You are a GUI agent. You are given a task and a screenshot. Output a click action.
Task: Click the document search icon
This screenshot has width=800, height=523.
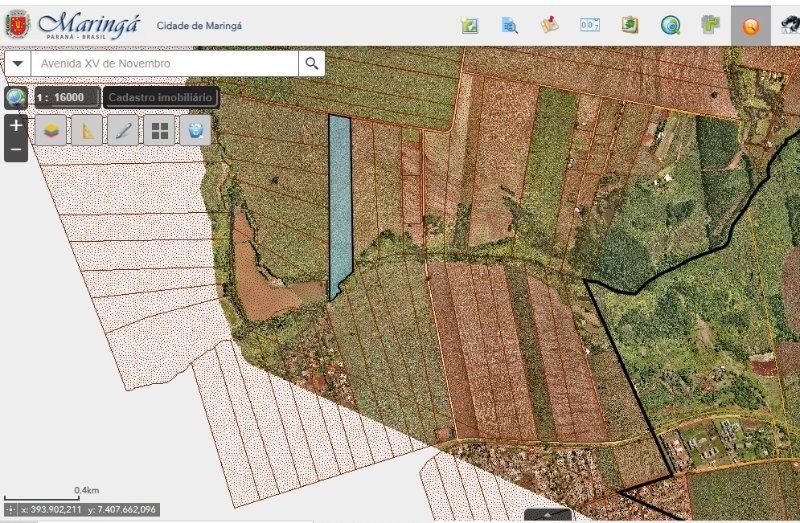click(510, 26)
